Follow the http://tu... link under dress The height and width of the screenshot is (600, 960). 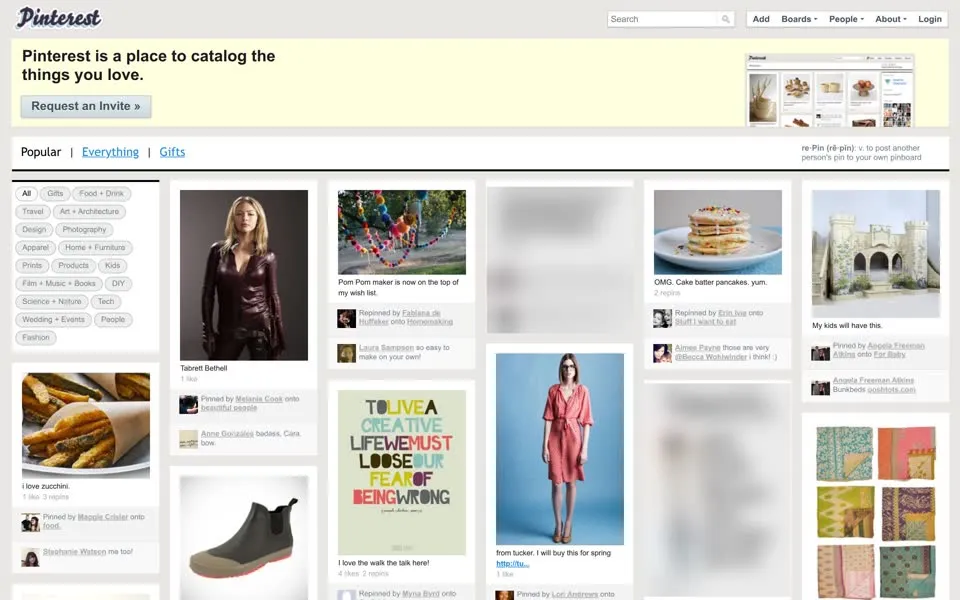pyautogui.click(x=512, y=563)
